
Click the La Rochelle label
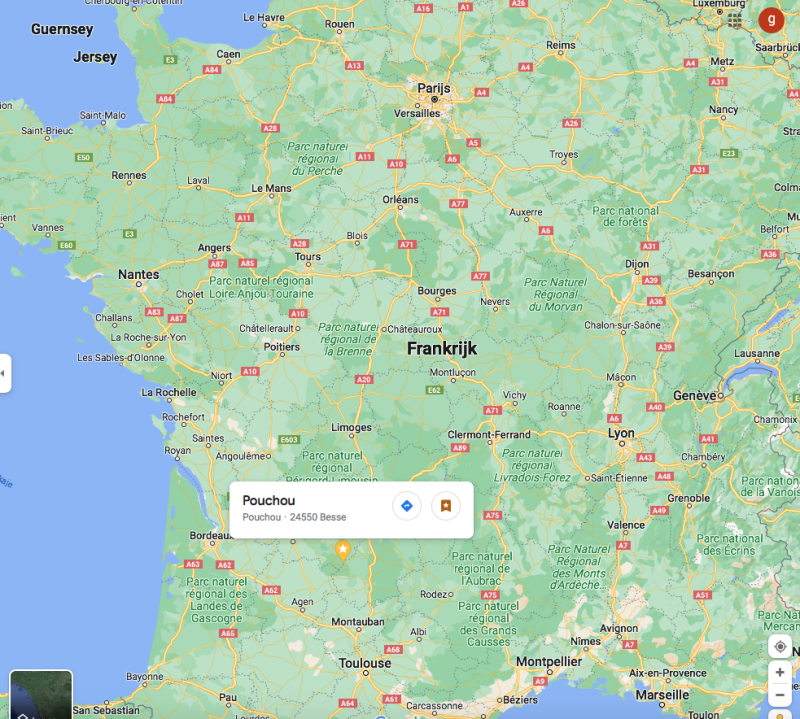(x=169, y=392)
